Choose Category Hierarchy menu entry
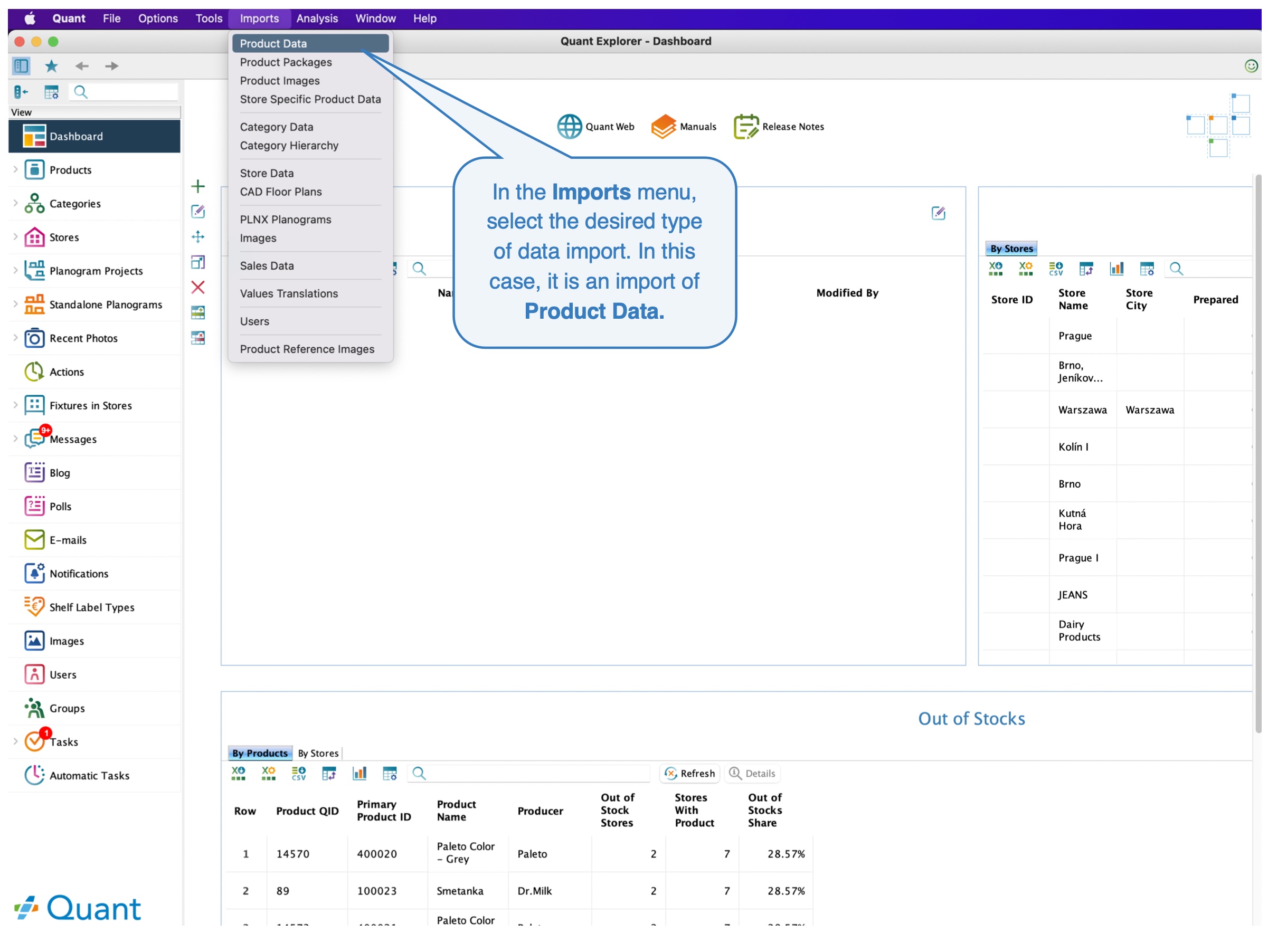 point(311,146)
